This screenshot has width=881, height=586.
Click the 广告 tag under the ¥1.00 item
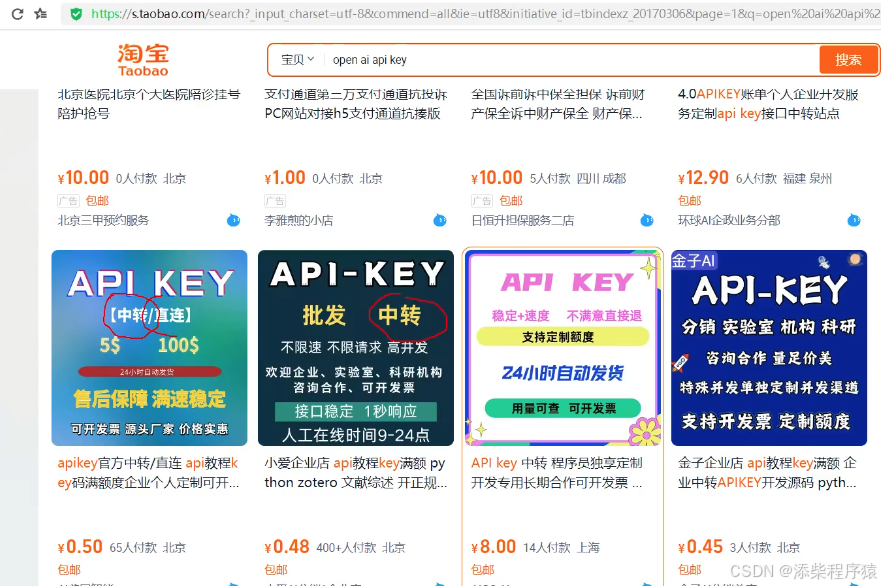click(275, 201)
